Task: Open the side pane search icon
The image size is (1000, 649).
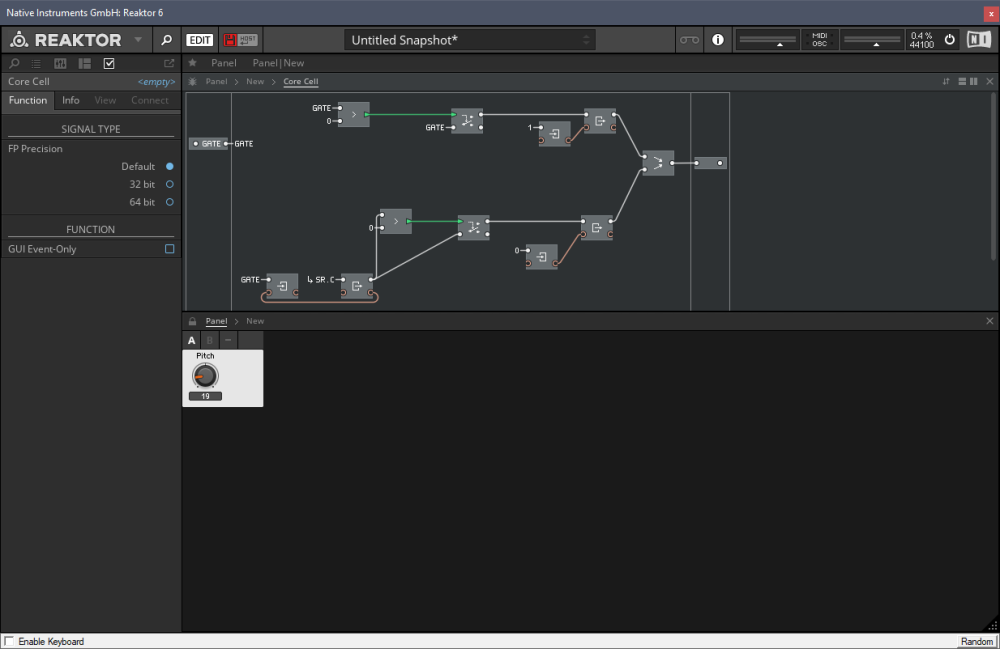Action: point(14,63)
